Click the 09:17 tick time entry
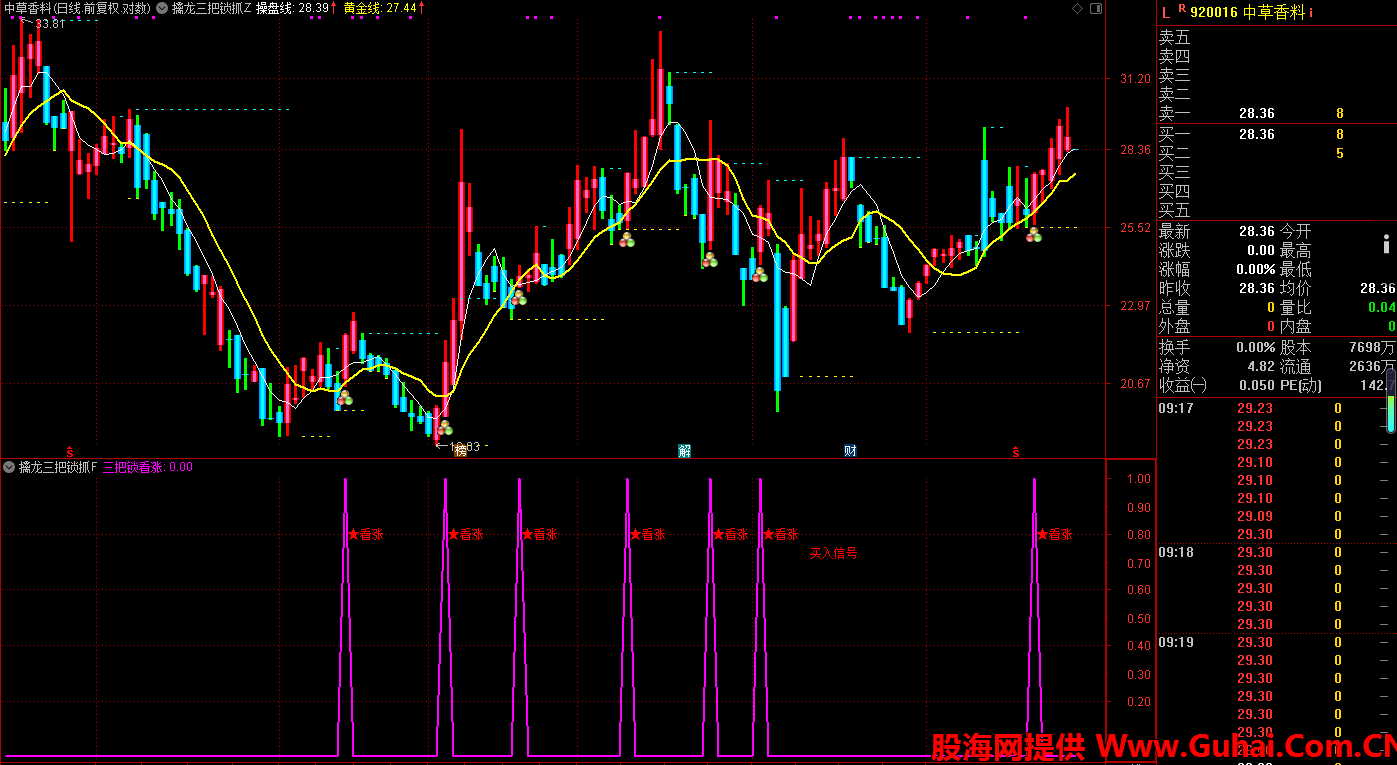Screen dimensions: 1397x765 [x=1174, y=408]
